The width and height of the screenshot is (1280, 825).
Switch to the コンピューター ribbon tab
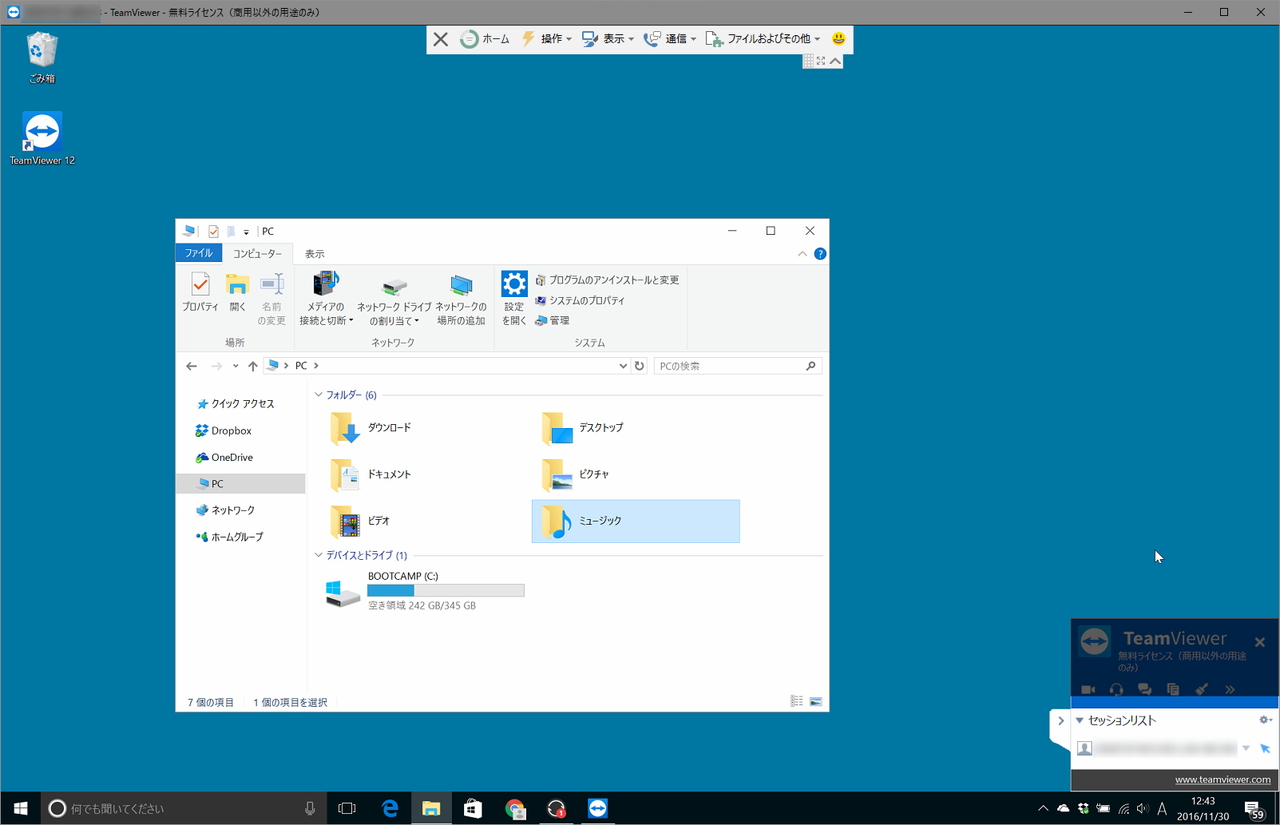click(x=258, y=254)
